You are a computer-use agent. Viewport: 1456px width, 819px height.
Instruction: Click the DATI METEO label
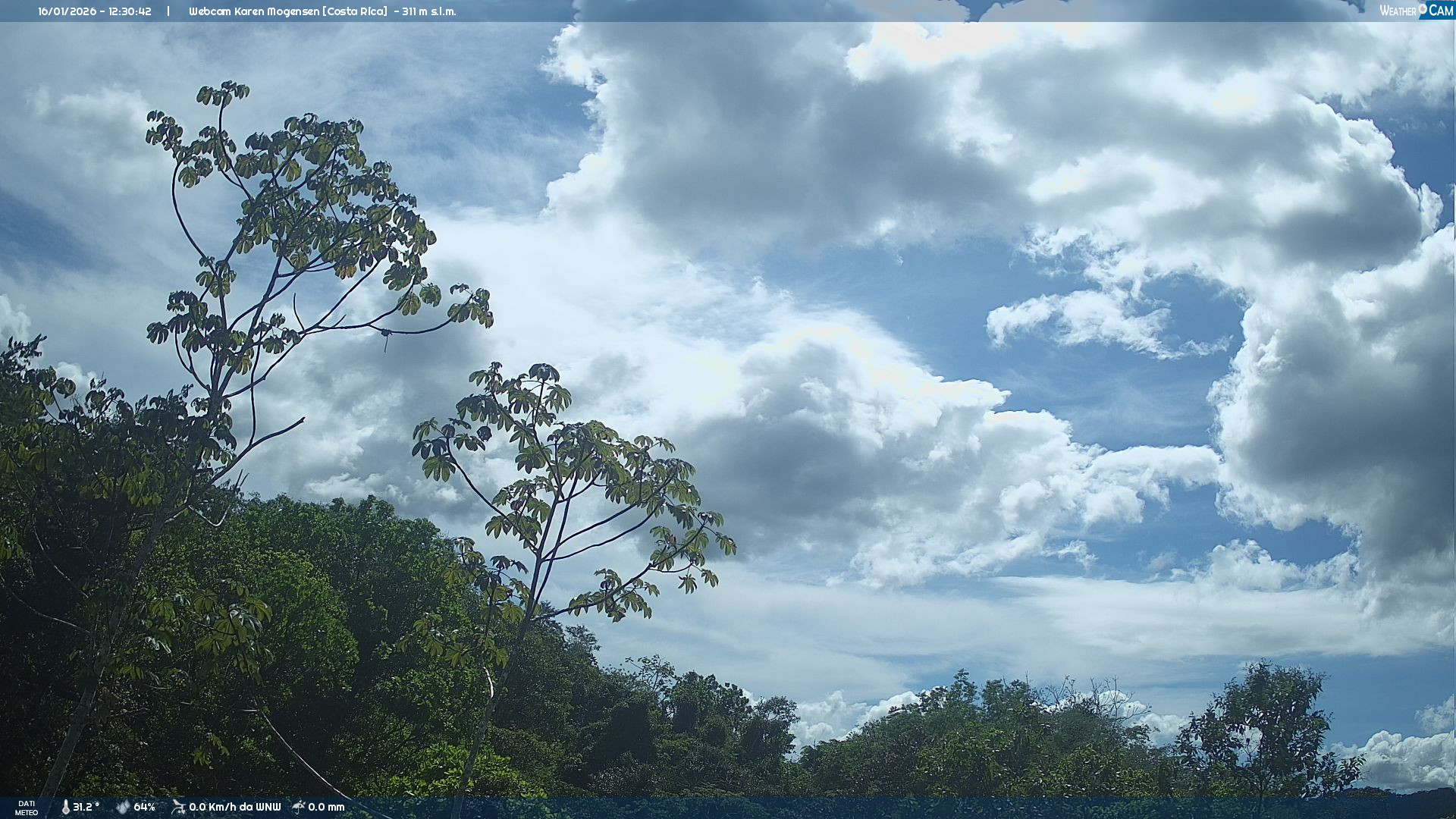coord(27,808)
